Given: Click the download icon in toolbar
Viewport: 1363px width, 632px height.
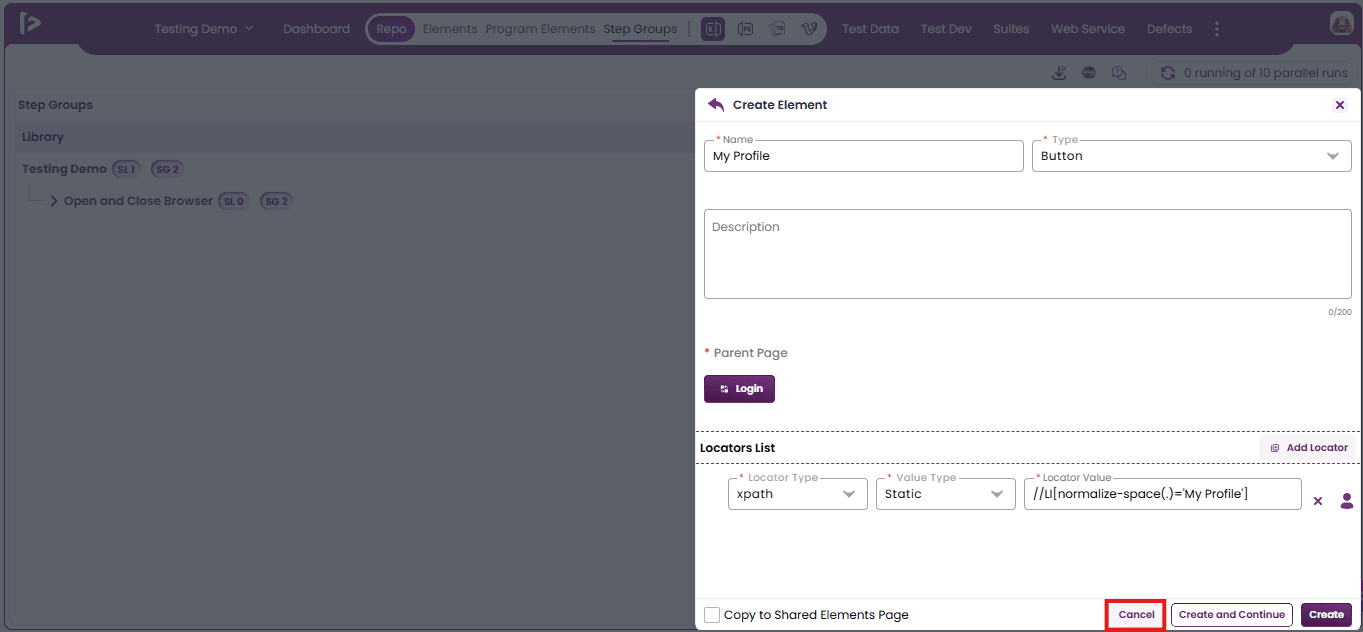Looking at the screenshot, I should [x=1060, y=73].
